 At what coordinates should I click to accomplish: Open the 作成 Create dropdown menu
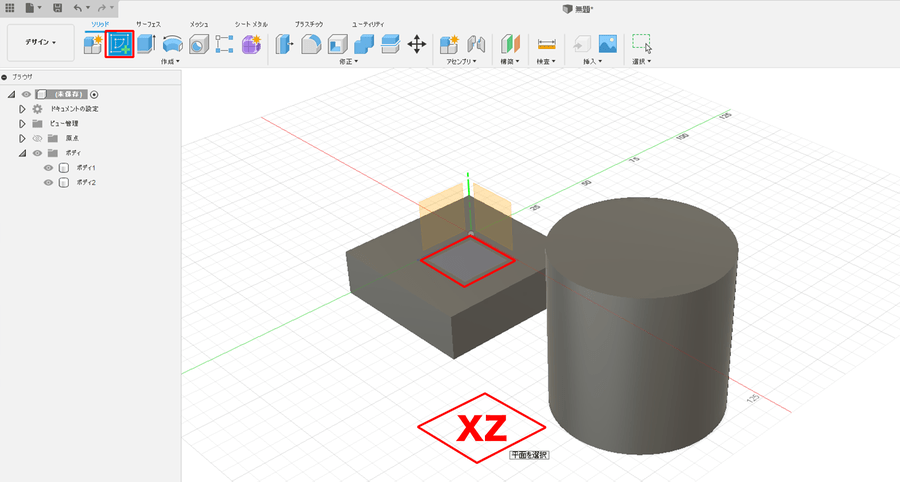point(170,61)
